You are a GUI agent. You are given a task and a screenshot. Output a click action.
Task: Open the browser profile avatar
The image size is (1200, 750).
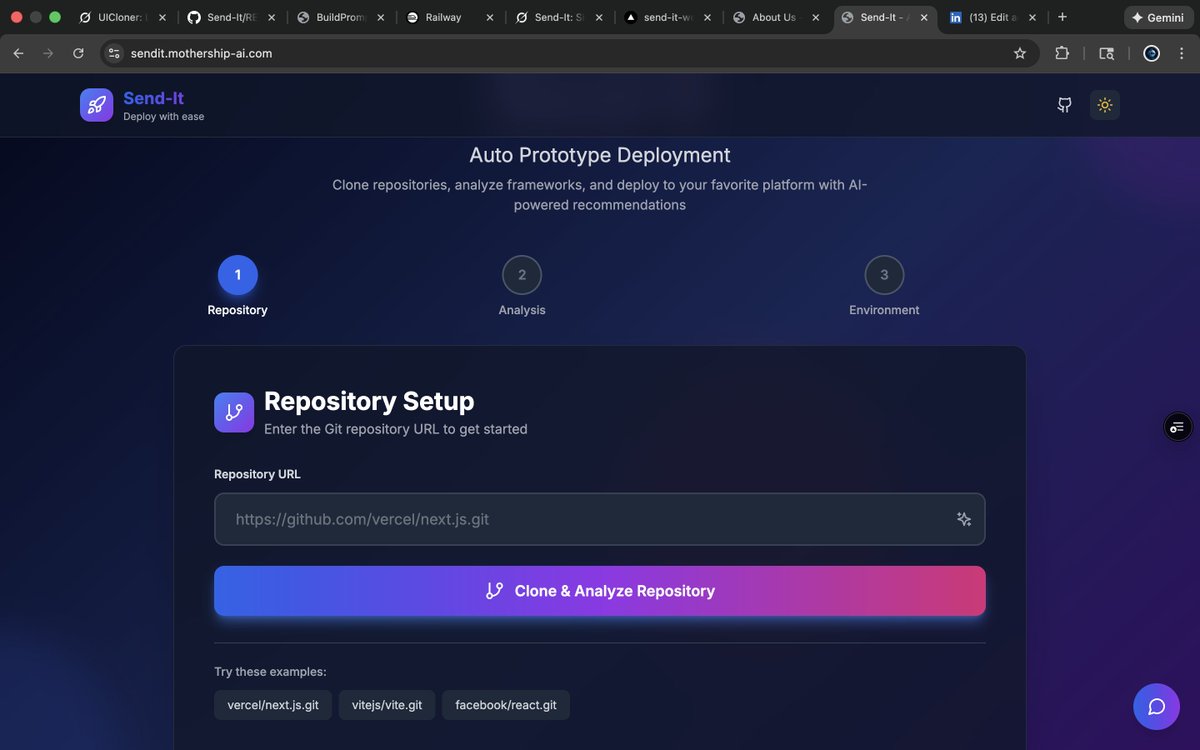(1152, 53)
